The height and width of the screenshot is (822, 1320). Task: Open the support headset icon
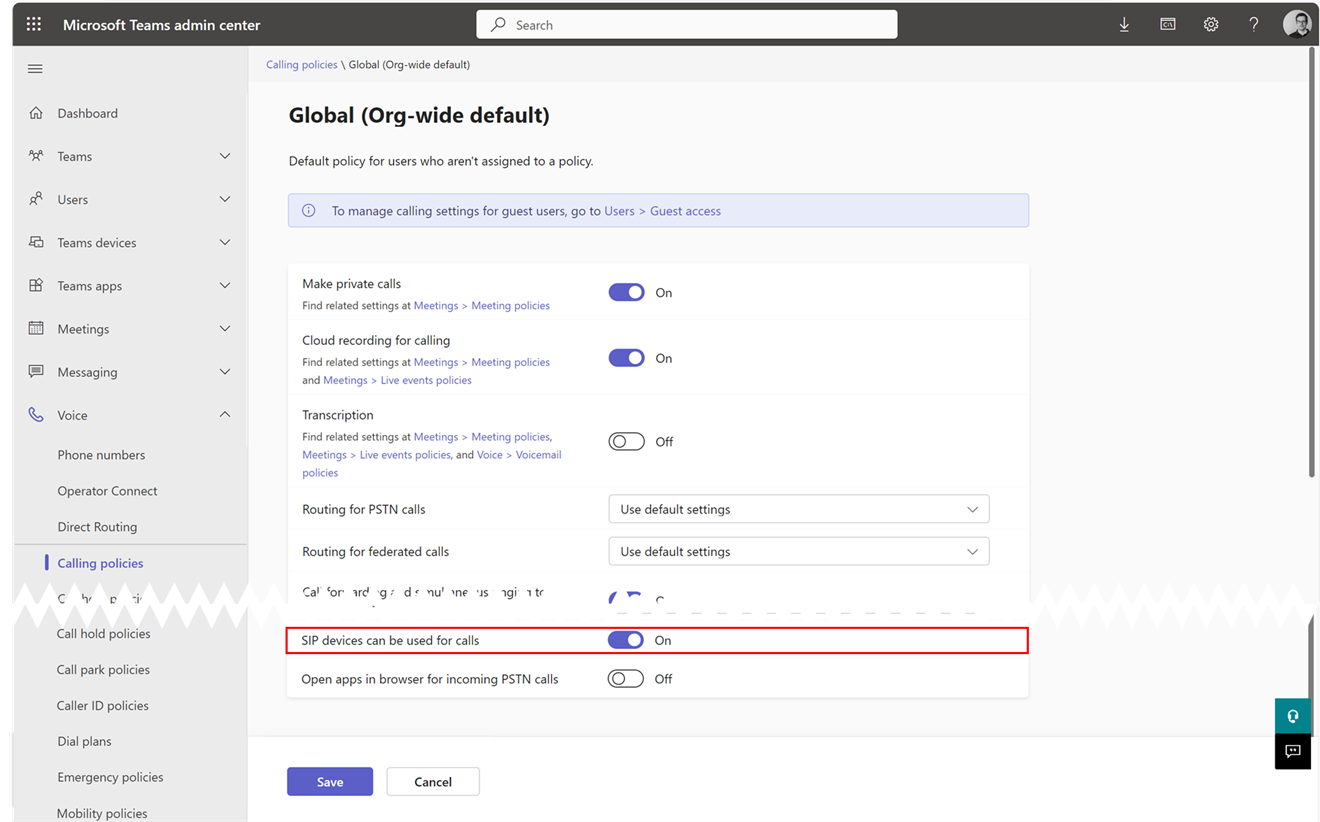click(x=1292, y=715)
